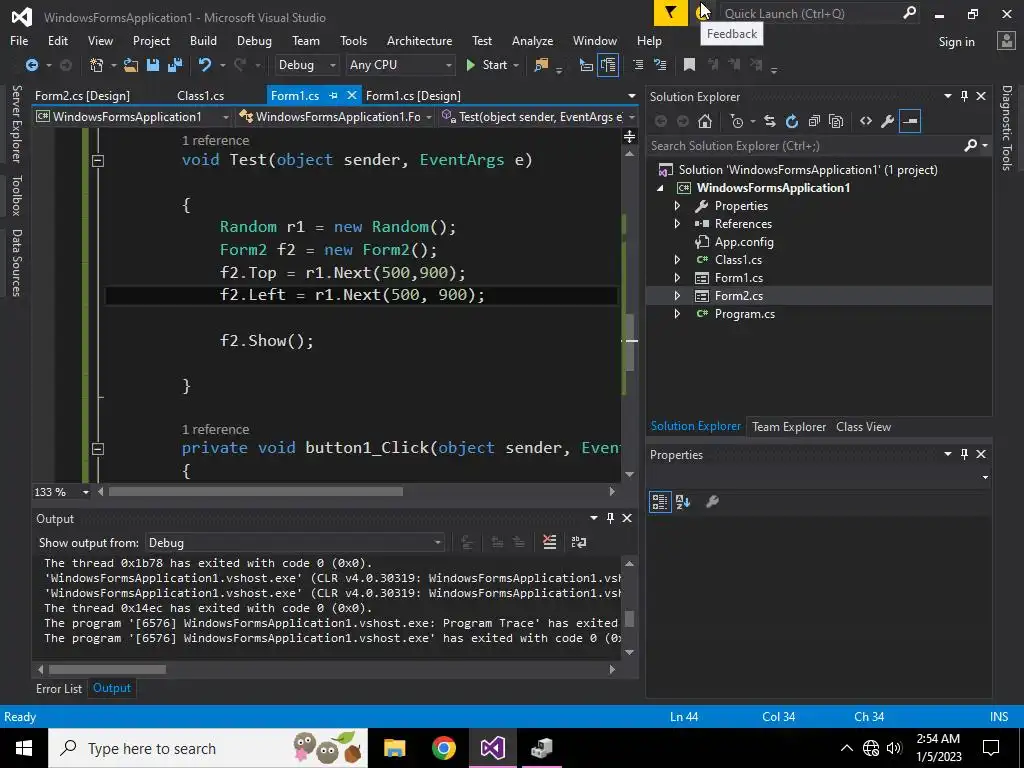Save the current file with disk icon
The width and height of the screenshot is (1024, 768).
point(153,65)
